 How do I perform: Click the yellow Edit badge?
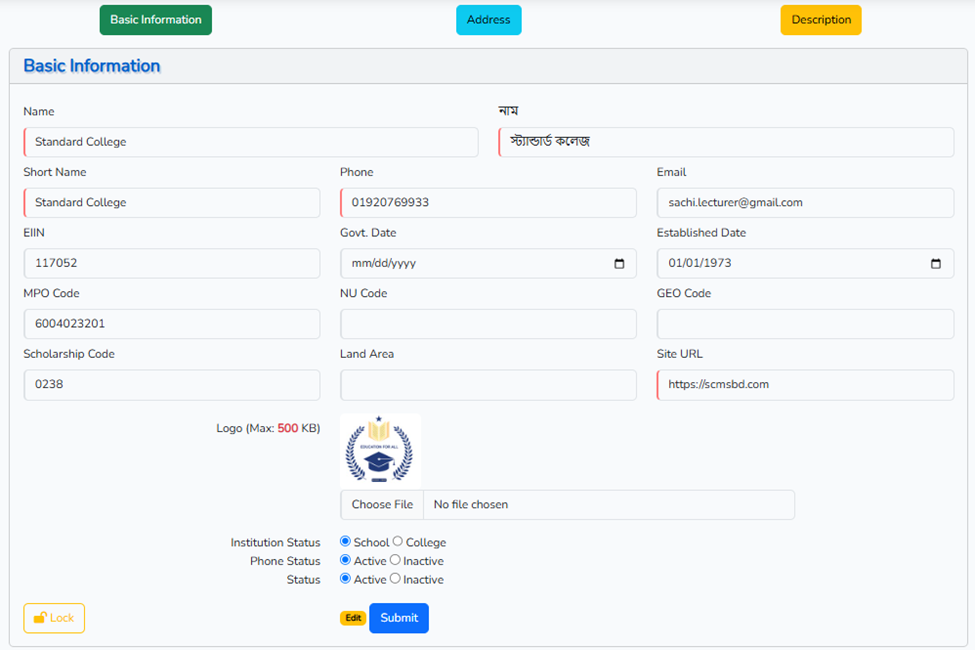[353, 618]
